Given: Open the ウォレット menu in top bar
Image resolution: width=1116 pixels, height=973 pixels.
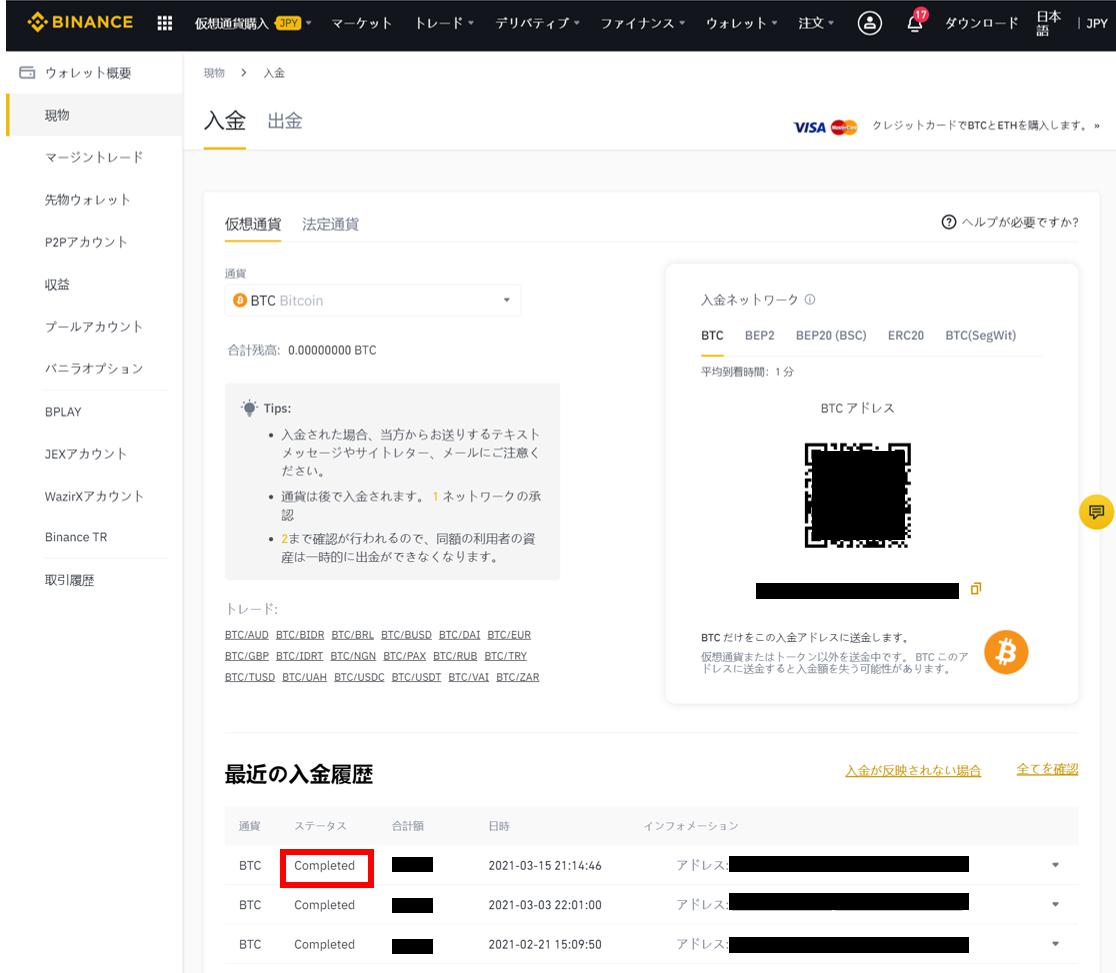Looking at the screenshot, I should (x=741, y=23).
